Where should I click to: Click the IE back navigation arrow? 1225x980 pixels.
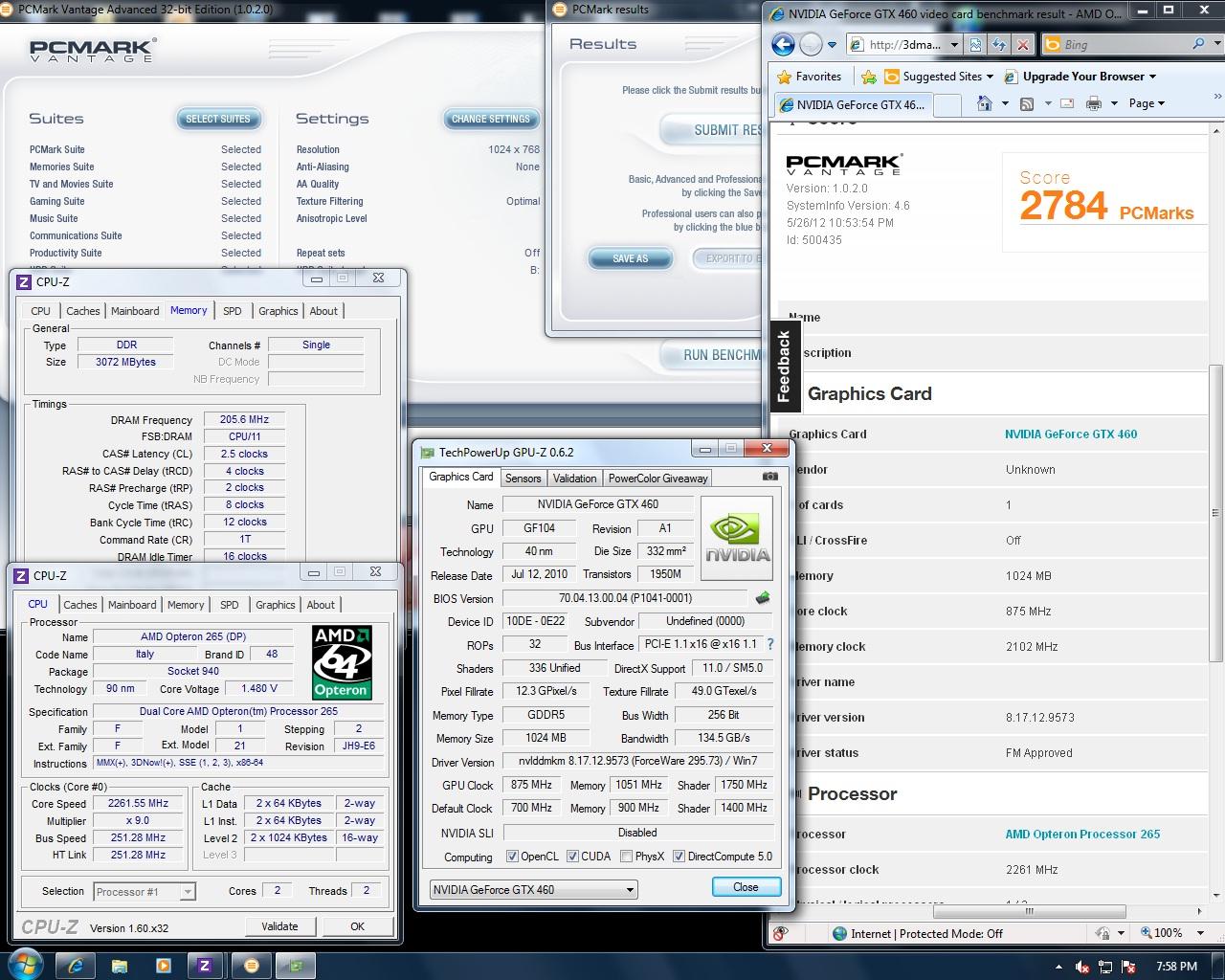783,44
